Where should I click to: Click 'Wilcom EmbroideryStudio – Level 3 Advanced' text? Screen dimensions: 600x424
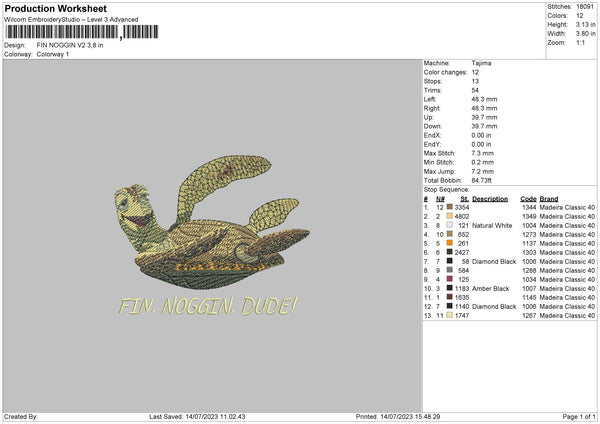[x=71, y=20]
